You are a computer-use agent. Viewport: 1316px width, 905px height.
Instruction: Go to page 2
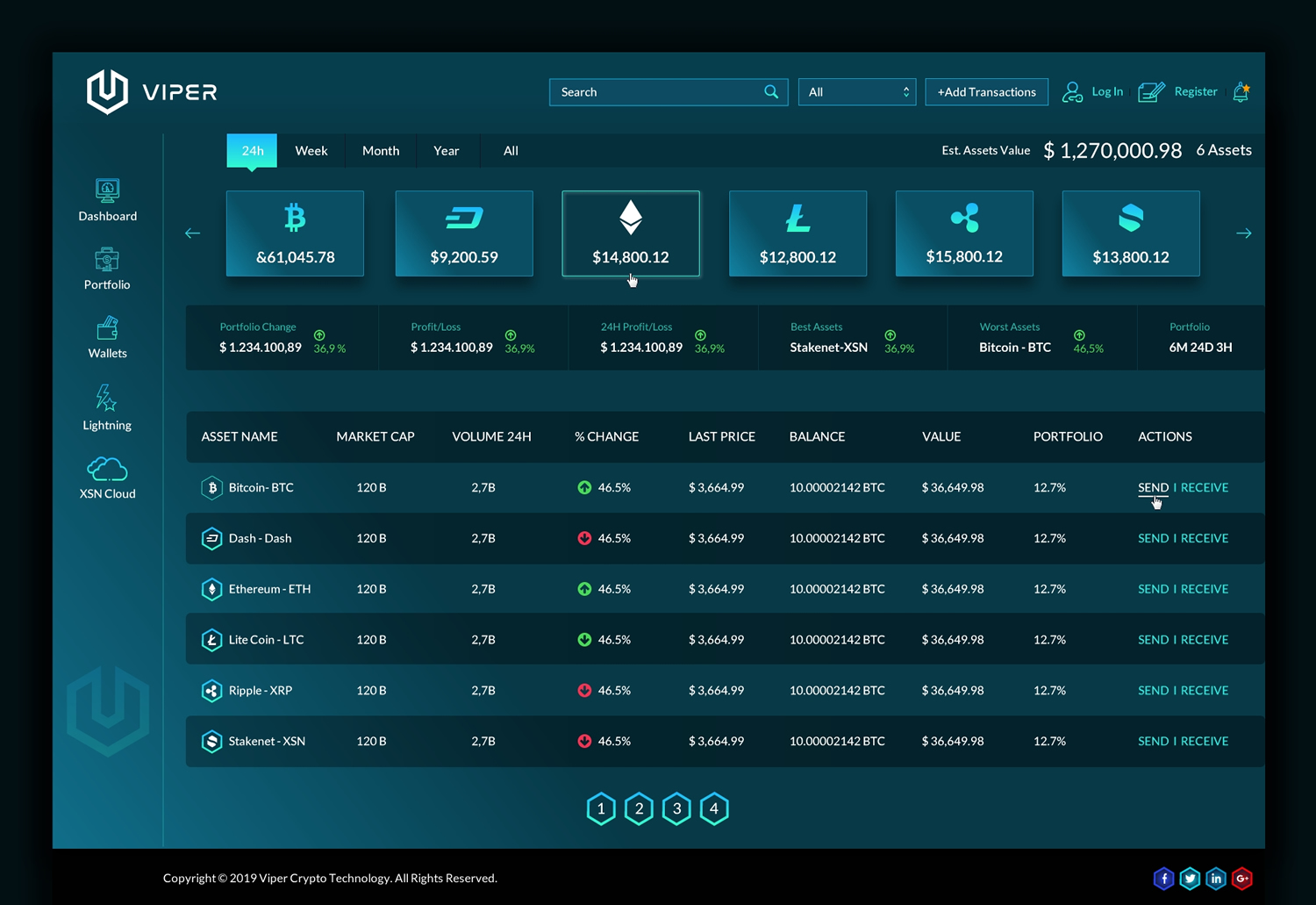[x=639, y=808]
